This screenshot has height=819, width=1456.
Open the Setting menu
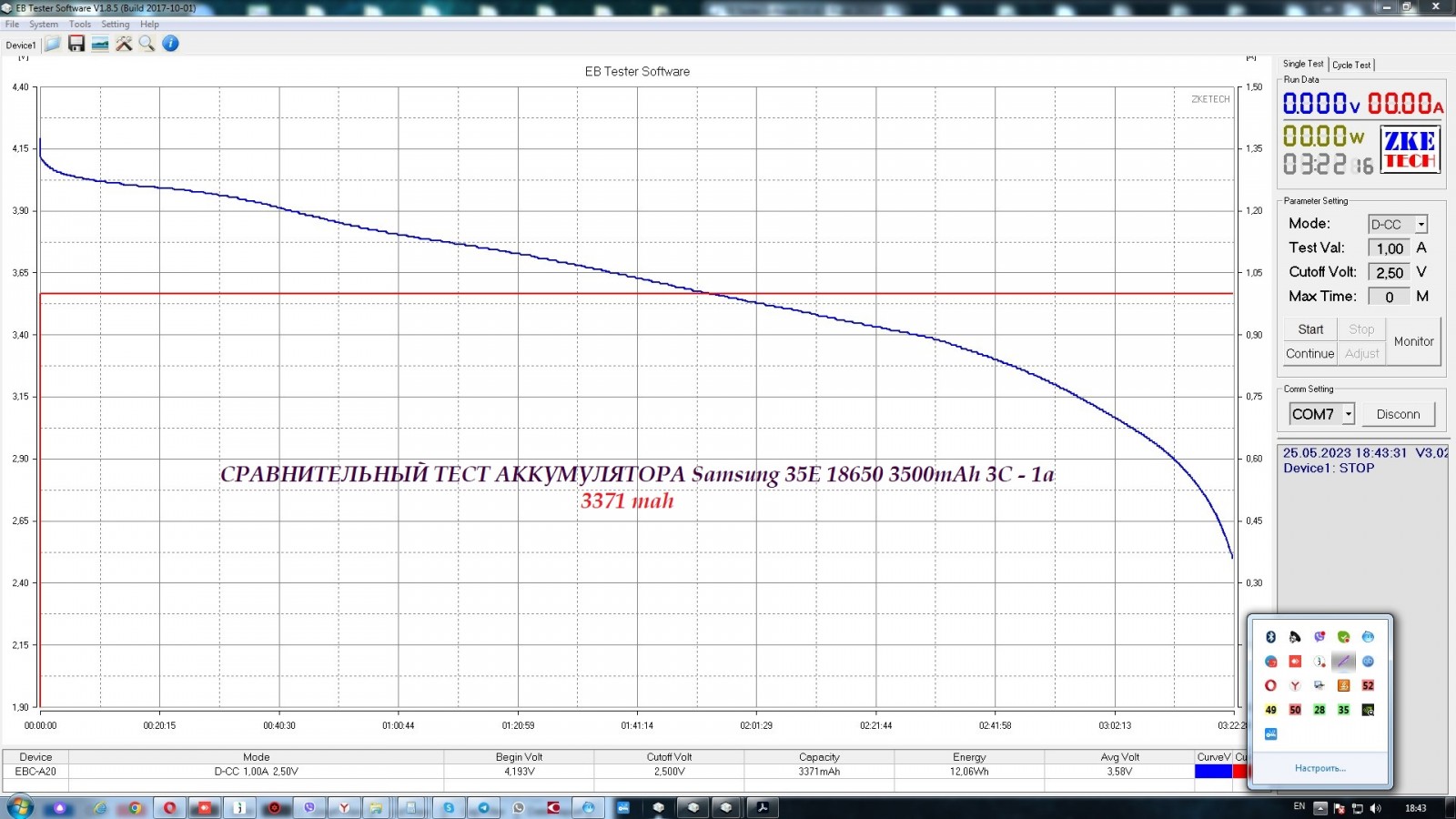(115, 25)
